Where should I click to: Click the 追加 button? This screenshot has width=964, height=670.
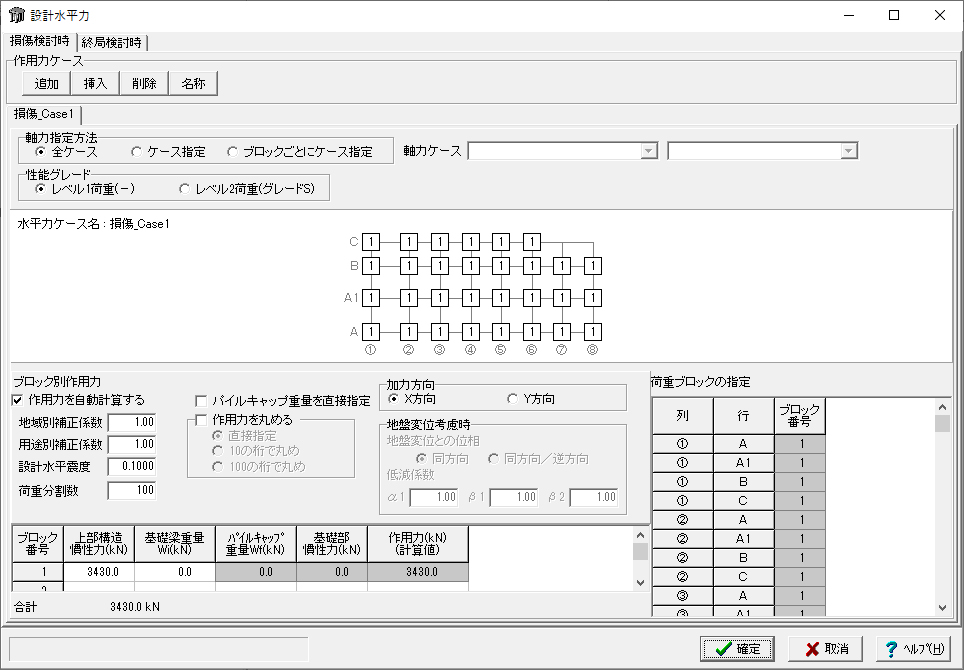46,84
